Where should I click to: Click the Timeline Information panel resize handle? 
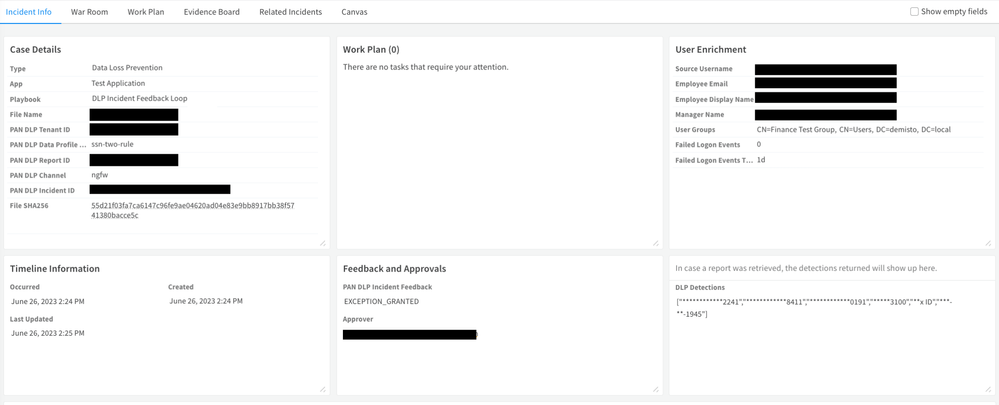point(323,389)
